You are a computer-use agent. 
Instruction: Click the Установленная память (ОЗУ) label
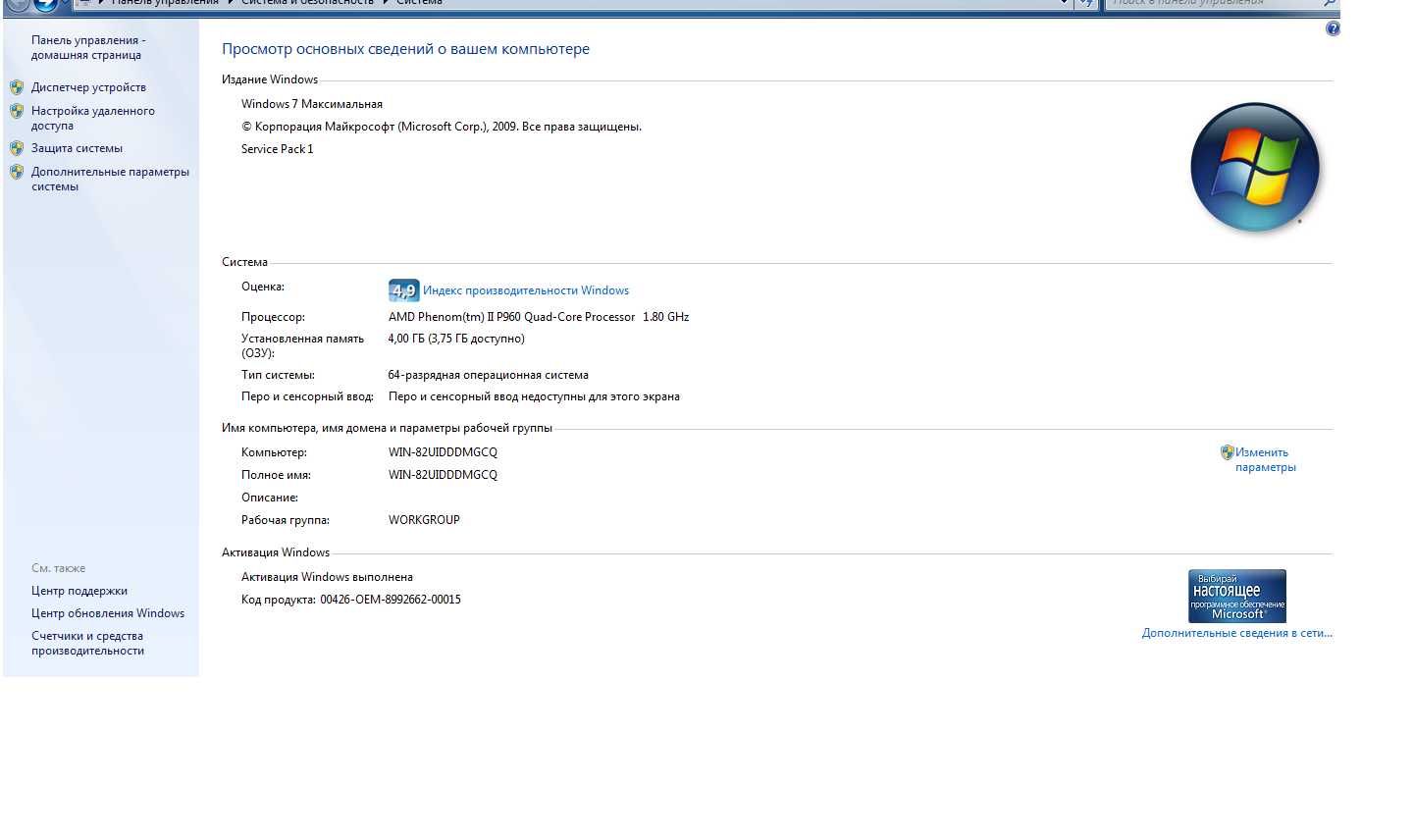pos(302,345)
